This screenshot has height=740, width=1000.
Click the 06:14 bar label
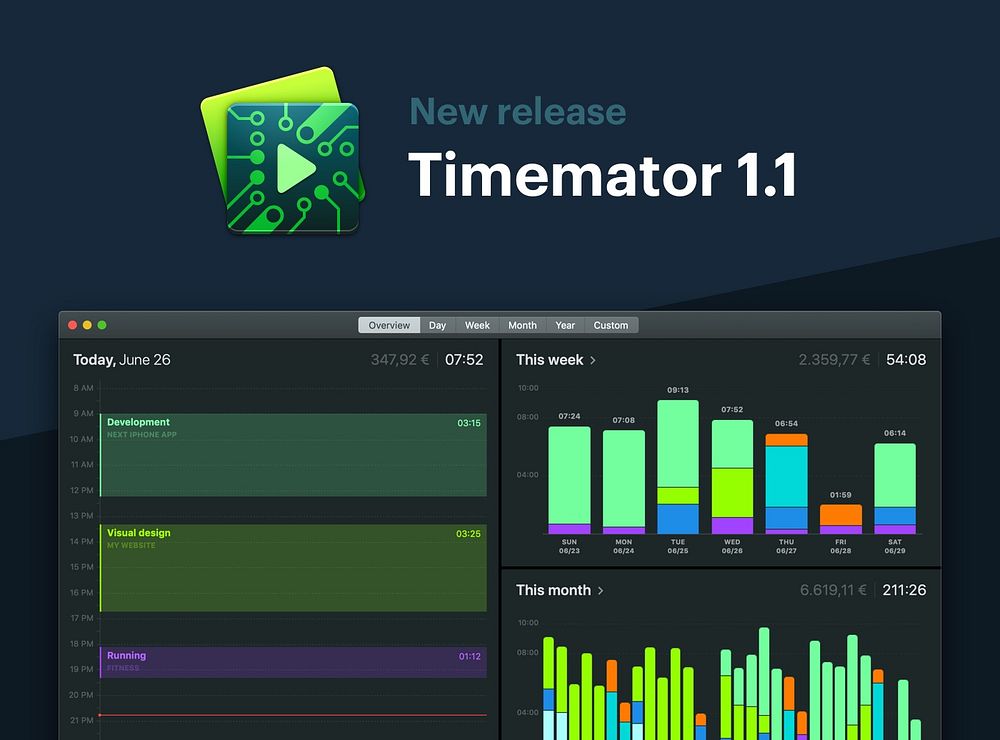[x=895, y=433]
